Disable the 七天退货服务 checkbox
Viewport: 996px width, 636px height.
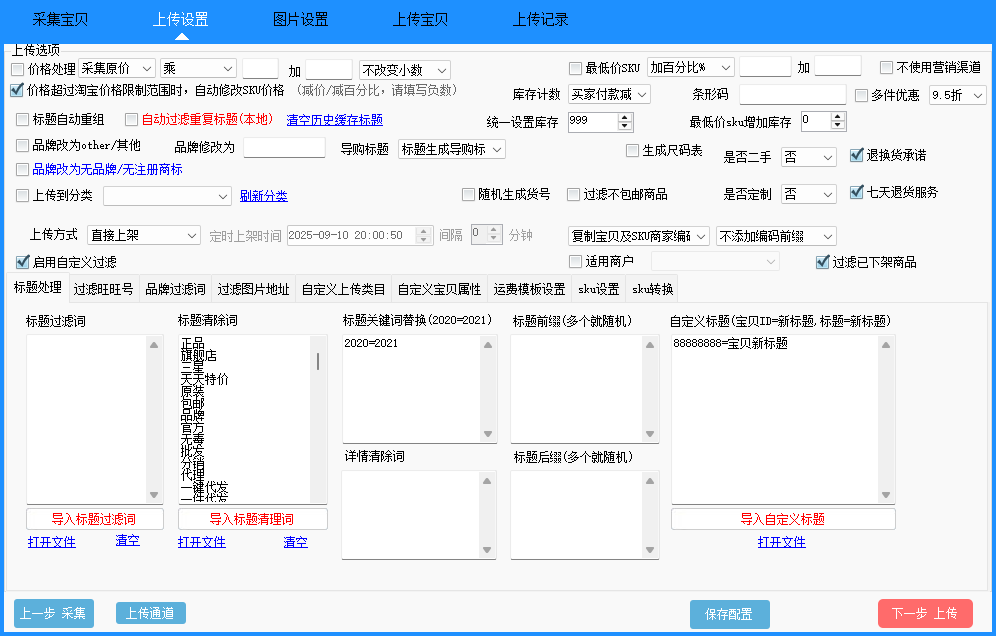click(x=857, y=191)
